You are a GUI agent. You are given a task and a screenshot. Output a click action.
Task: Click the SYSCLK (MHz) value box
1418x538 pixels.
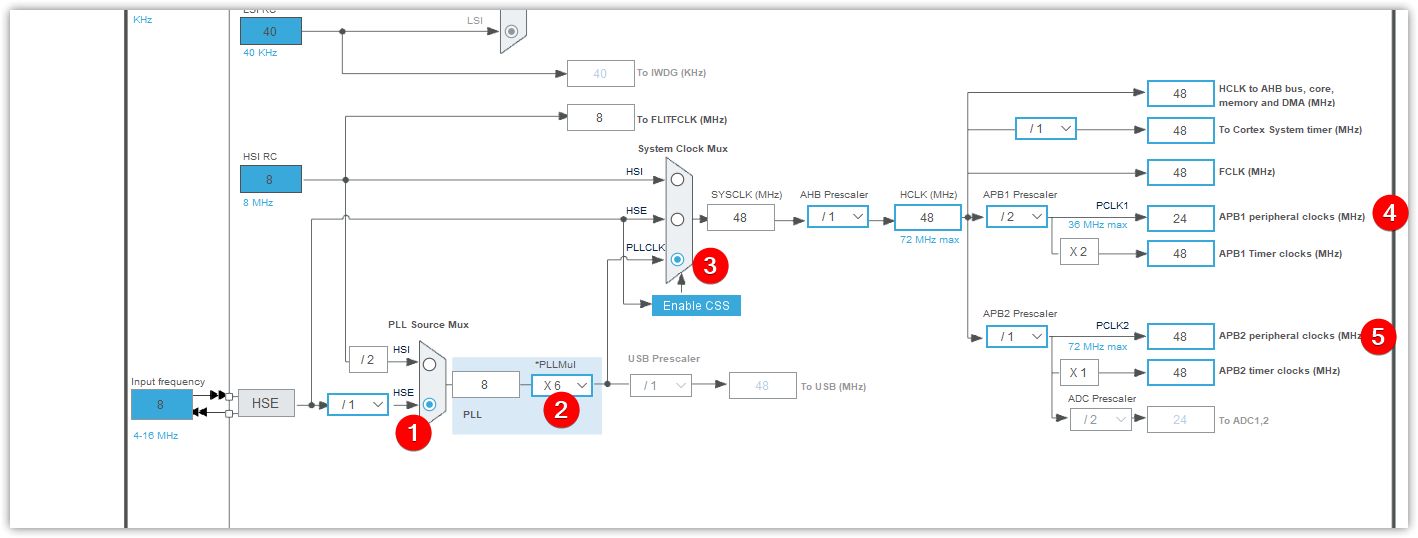point(741,217)
